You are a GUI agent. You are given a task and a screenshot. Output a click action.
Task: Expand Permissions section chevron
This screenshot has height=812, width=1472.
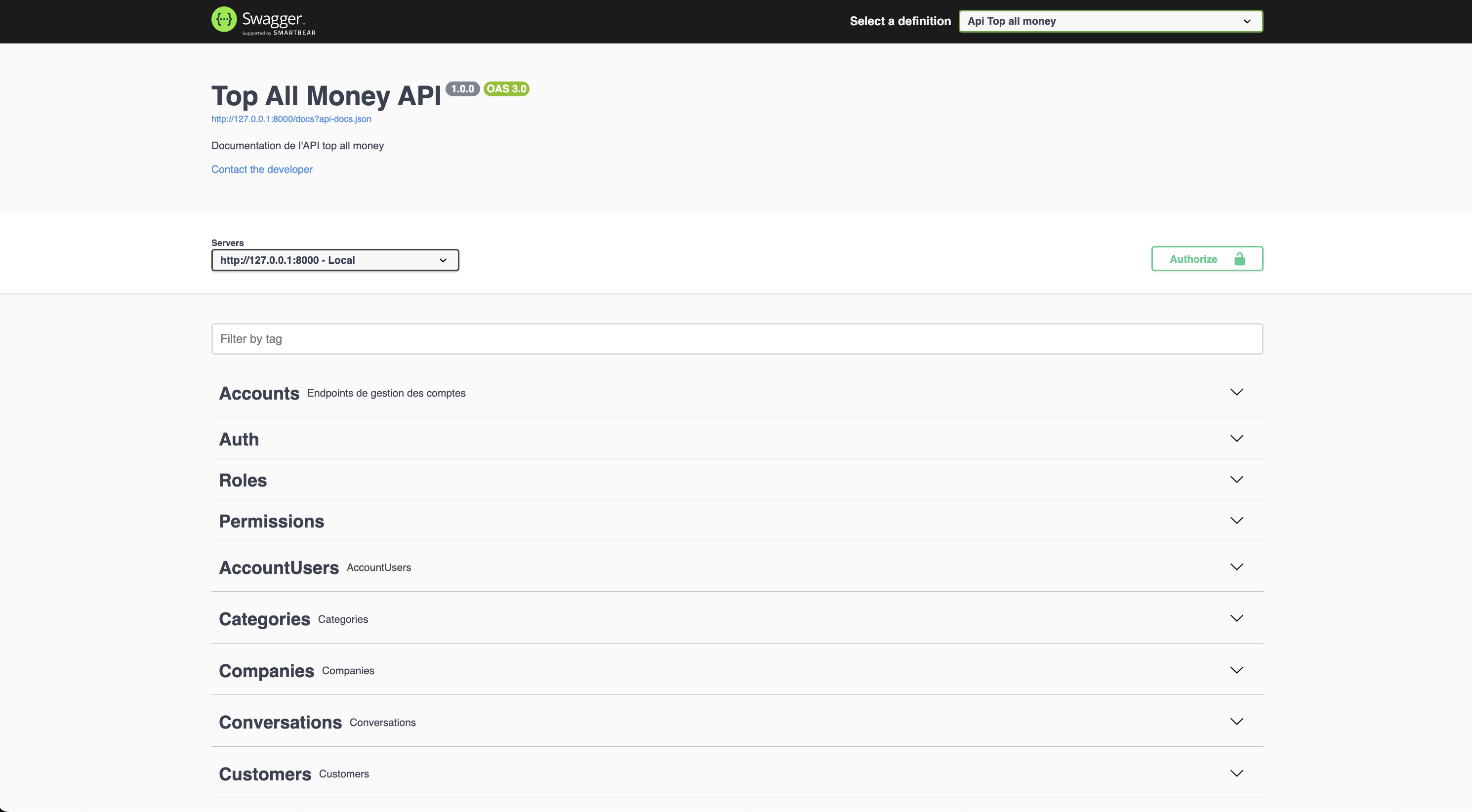point(1236,521)
